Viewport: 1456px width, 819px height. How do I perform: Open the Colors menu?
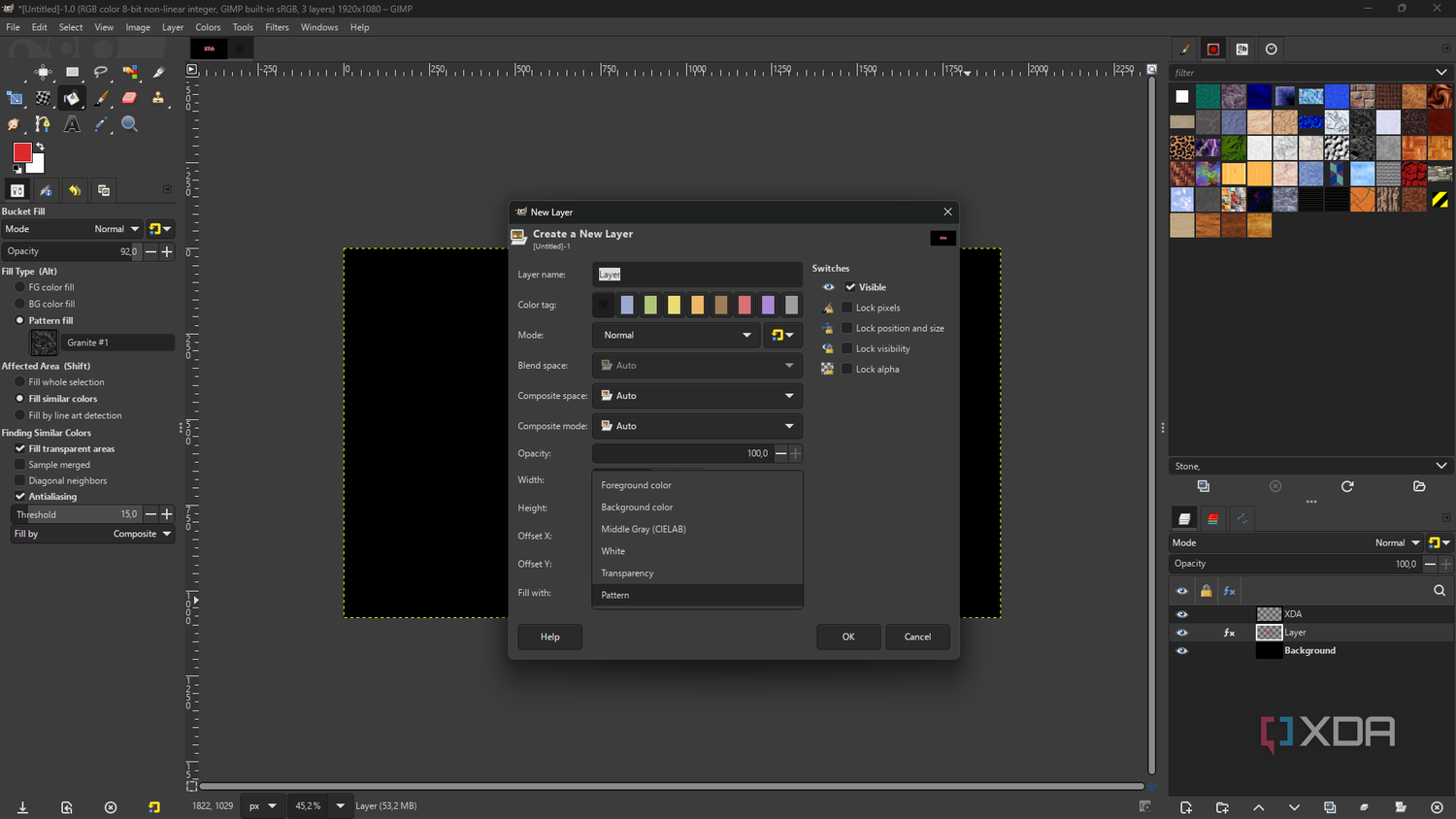[x=208, y=27]
